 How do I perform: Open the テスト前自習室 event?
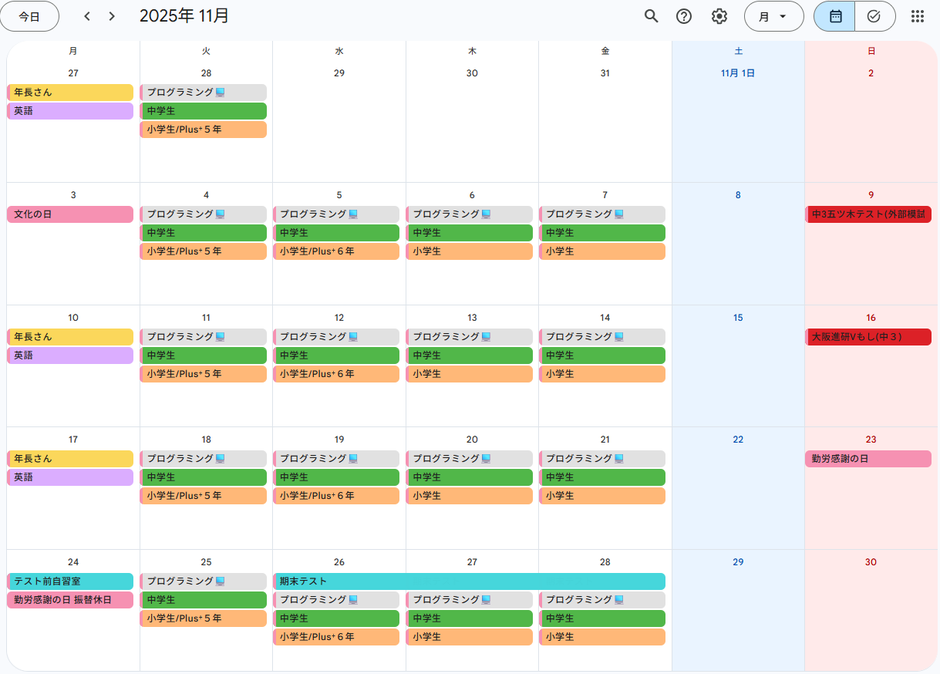[x=70, y=582]
